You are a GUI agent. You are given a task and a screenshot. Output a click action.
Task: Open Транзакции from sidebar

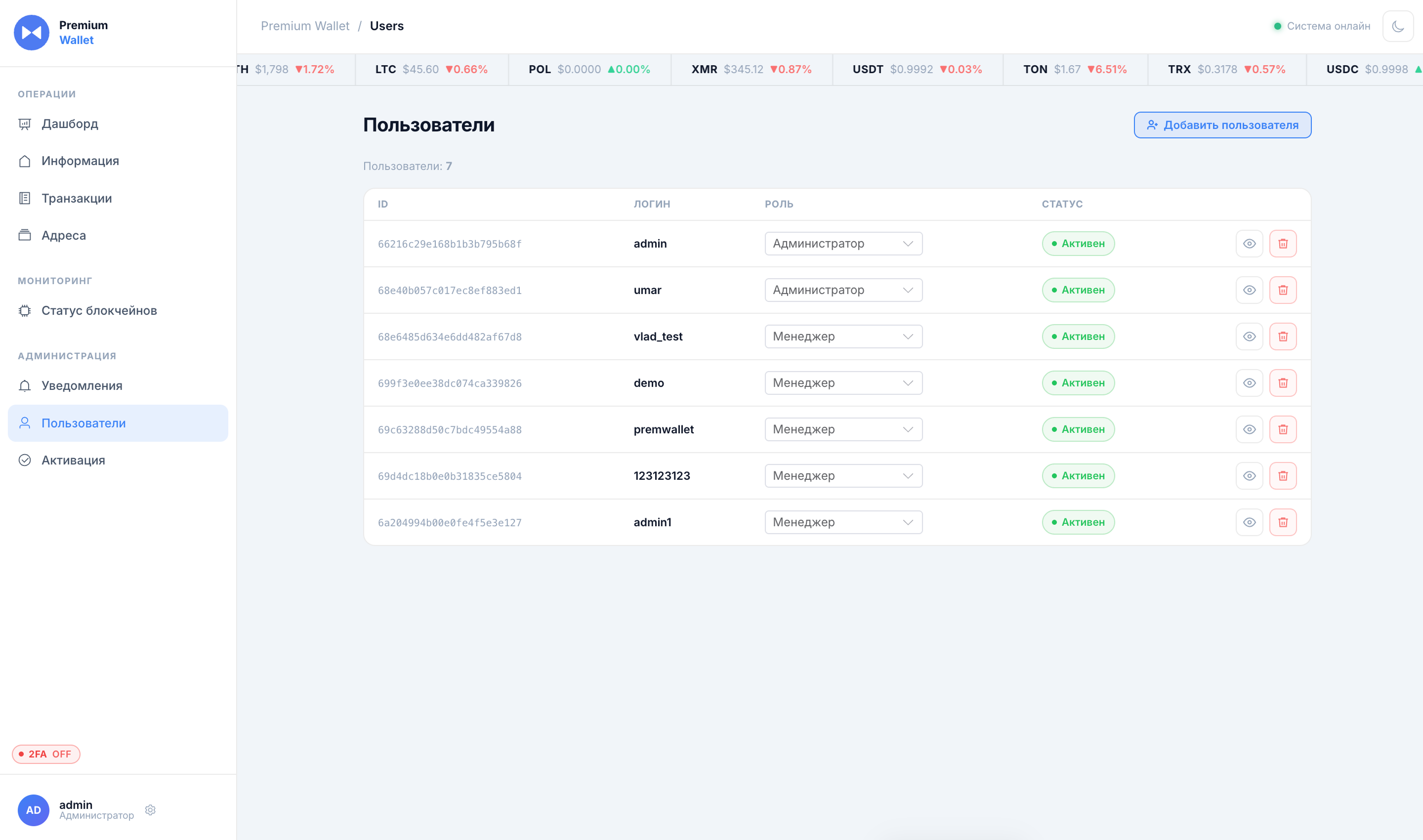(x=118, y=199)
